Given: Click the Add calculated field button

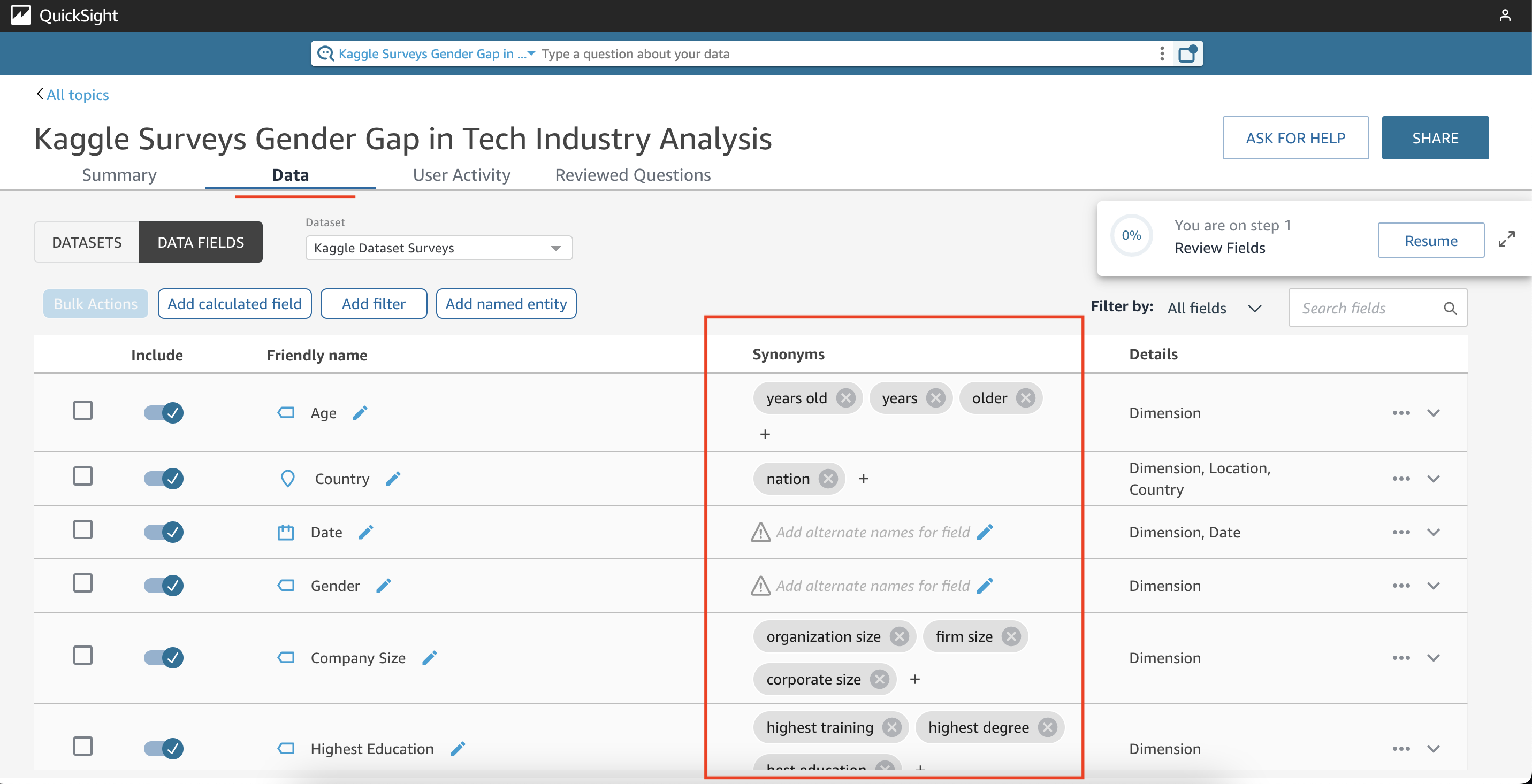Looking at the screenshot, I should (234, 304).
